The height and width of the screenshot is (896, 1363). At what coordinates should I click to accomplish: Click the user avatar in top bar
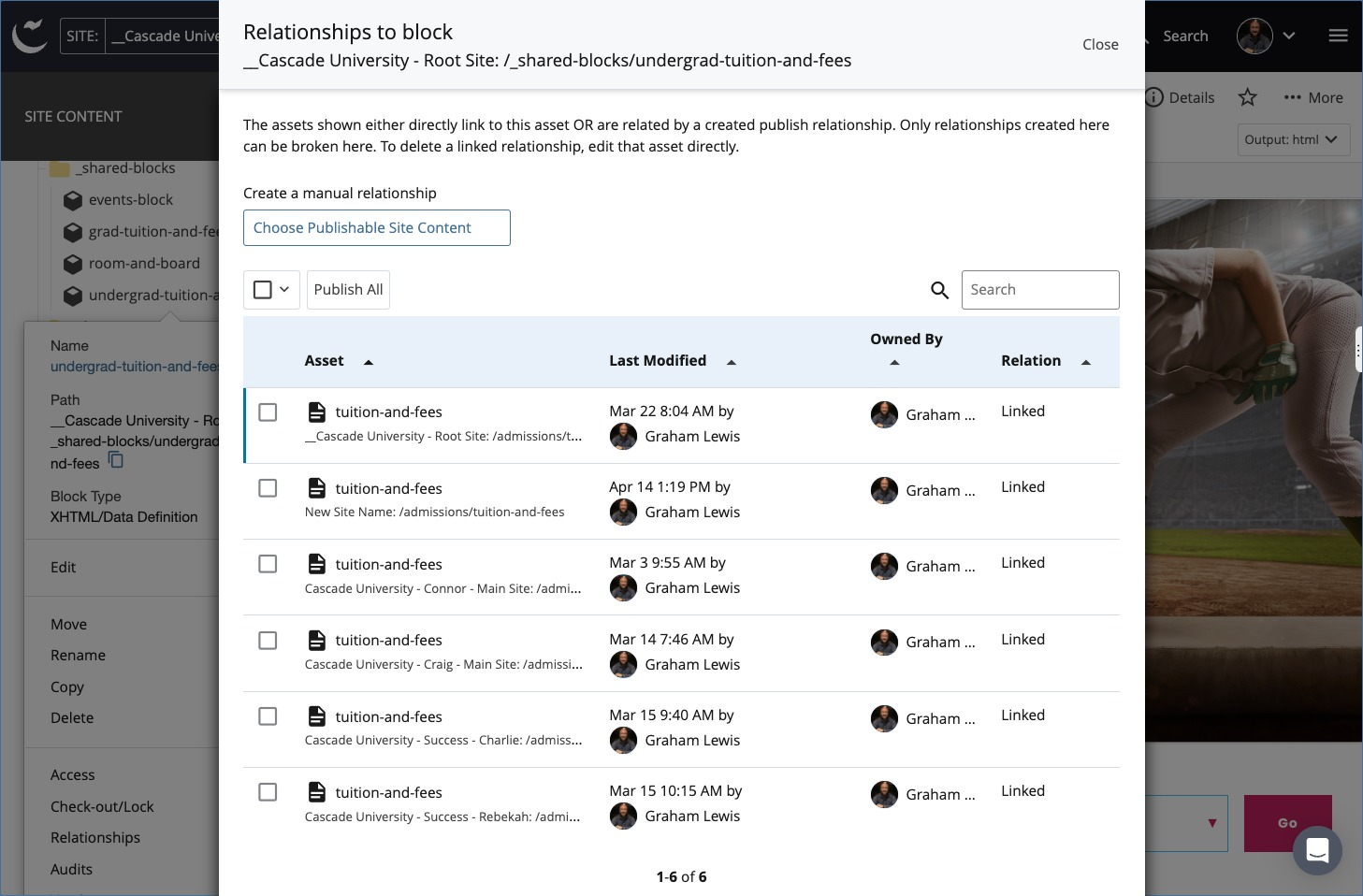[1254, 36]
